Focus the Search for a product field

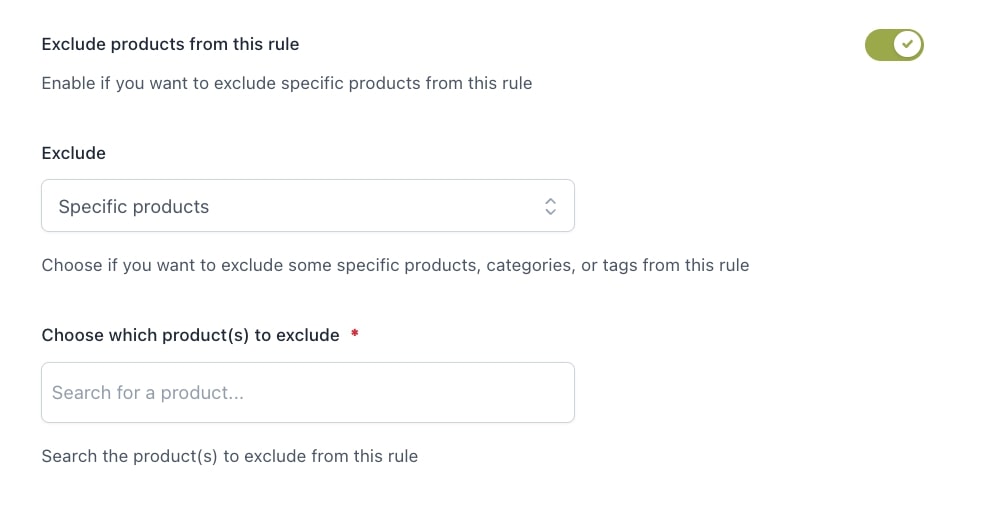(x=308, y=392)
